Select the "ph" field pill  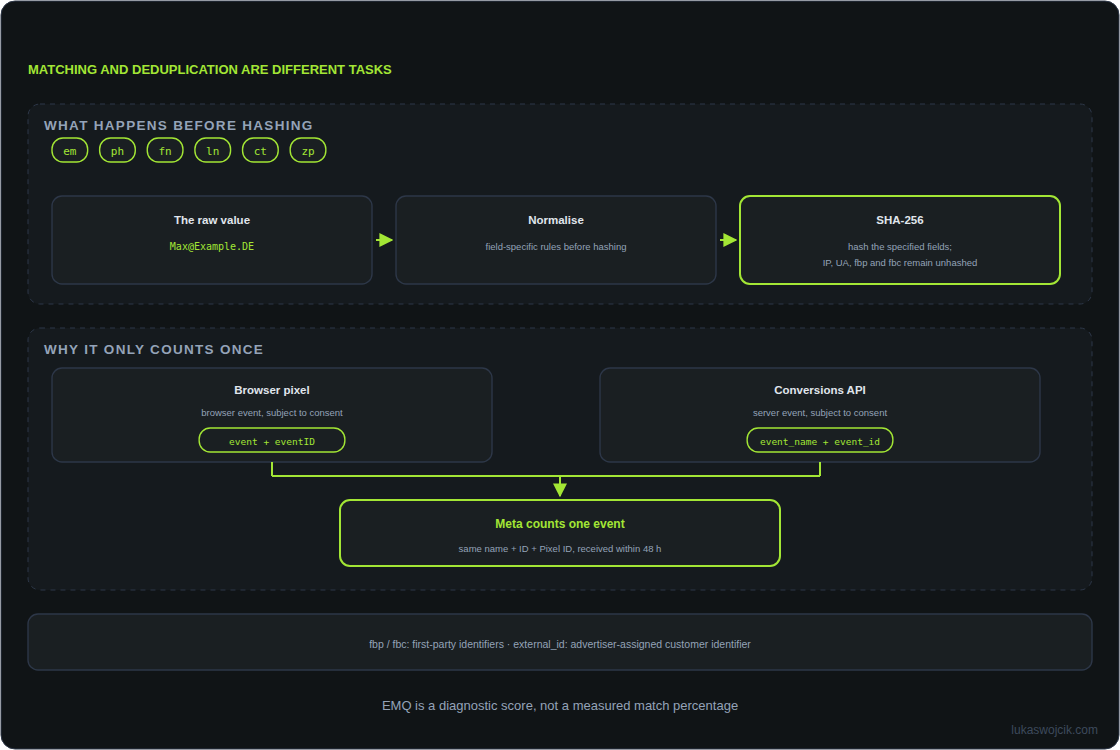[x=117, y=151]
